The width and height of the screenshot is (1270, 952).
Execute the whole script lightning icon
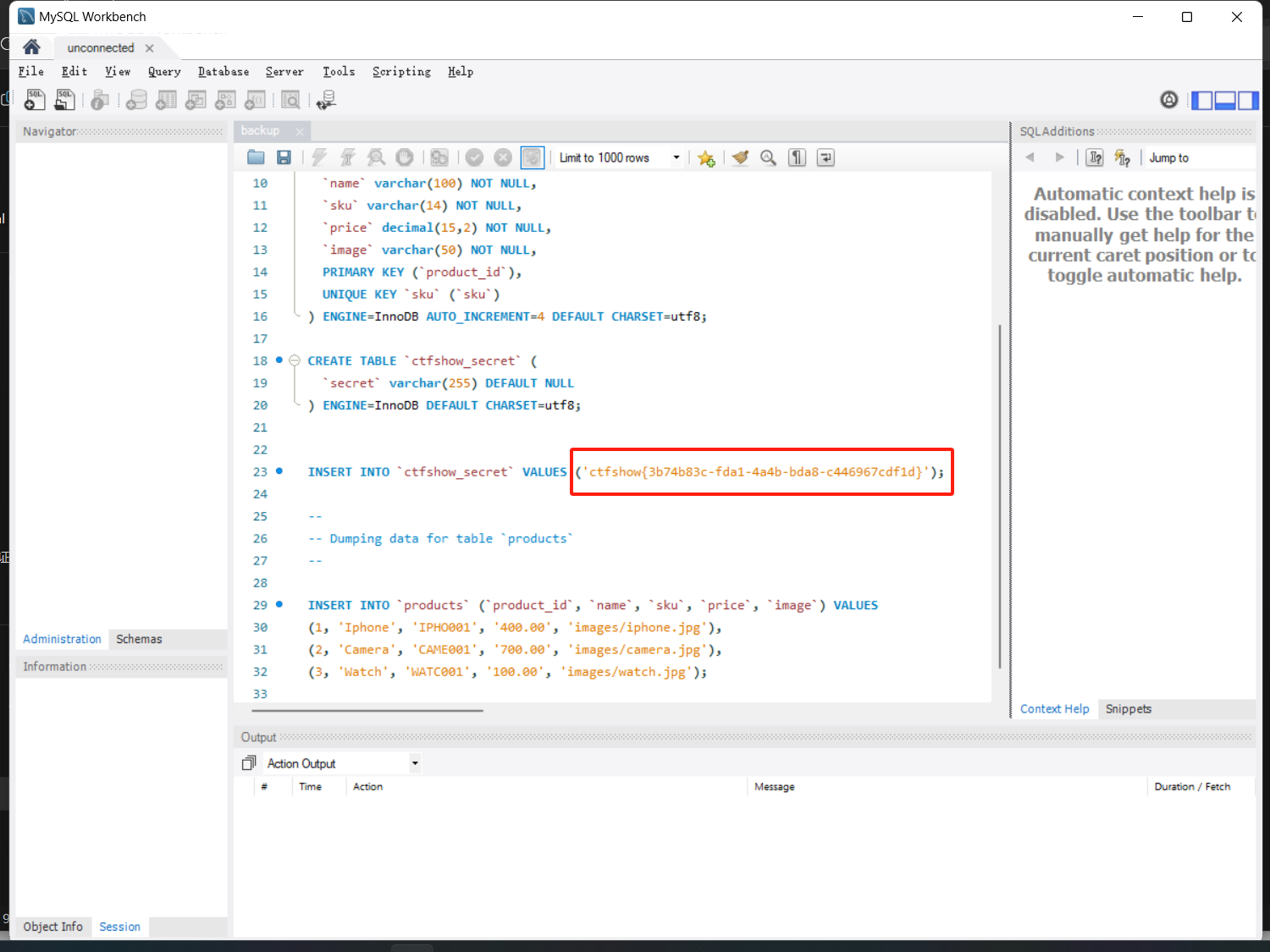click(319, 157)
